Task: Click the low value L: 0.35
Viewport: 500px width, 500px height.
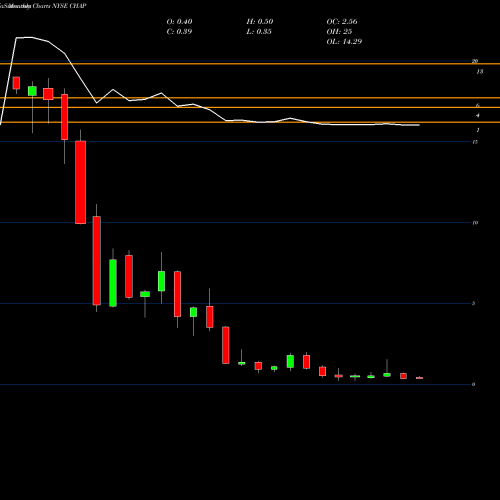Action: [259, 32]
